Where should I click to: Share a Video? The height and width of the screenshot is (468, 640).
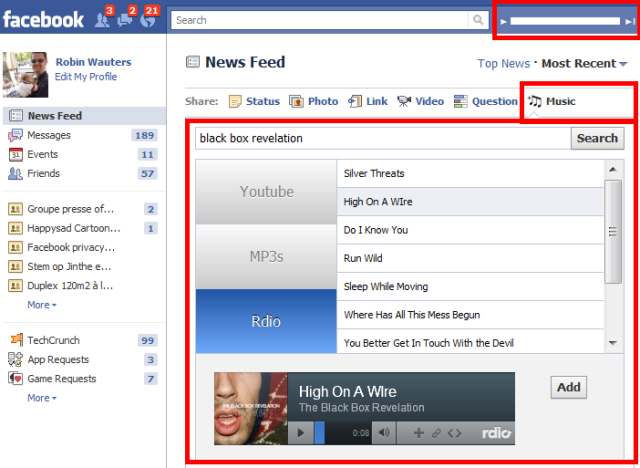[420, 101]
